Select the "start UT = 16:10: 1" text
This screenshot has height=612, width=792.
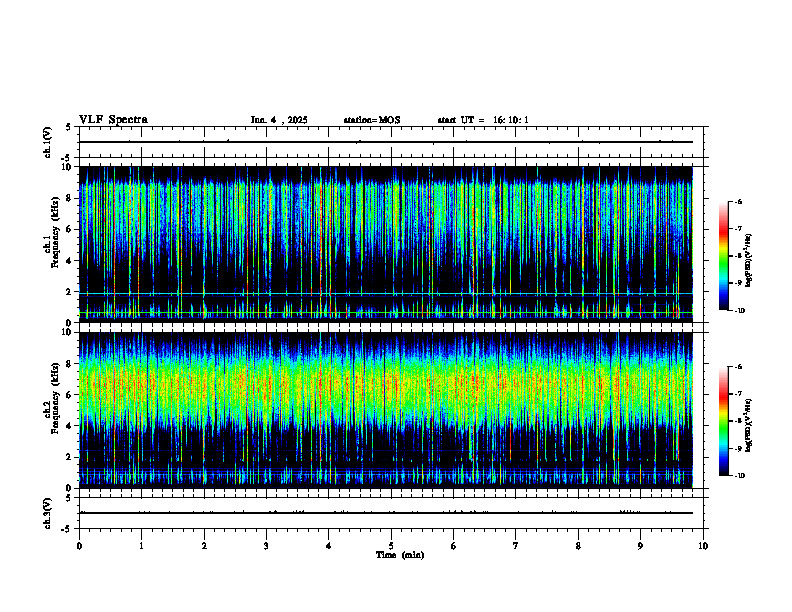coord(483,120)
